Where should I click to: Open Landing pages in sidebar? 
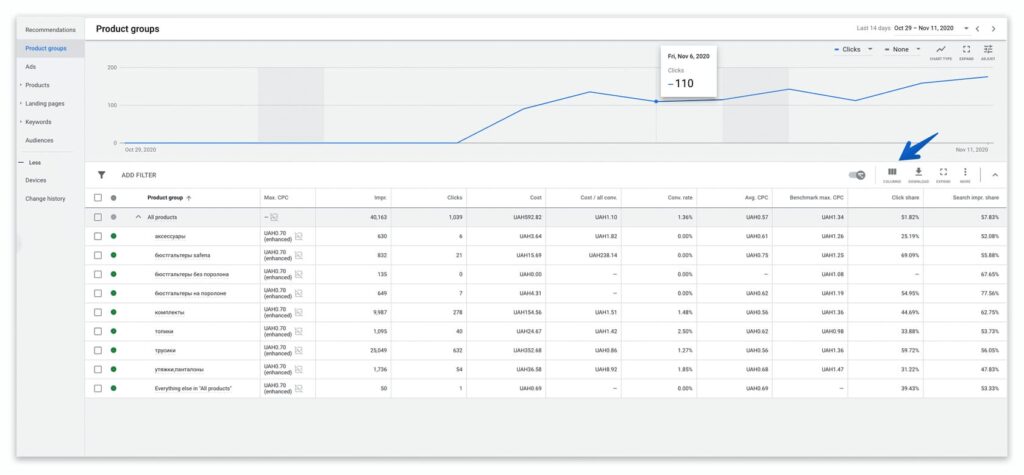coord(44,103)
